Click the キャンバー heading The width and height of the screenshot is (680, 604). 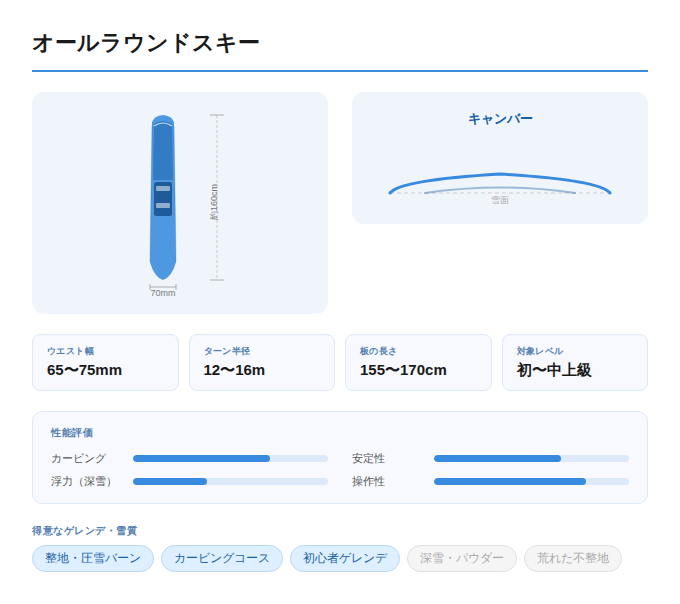tap(500, 118)
